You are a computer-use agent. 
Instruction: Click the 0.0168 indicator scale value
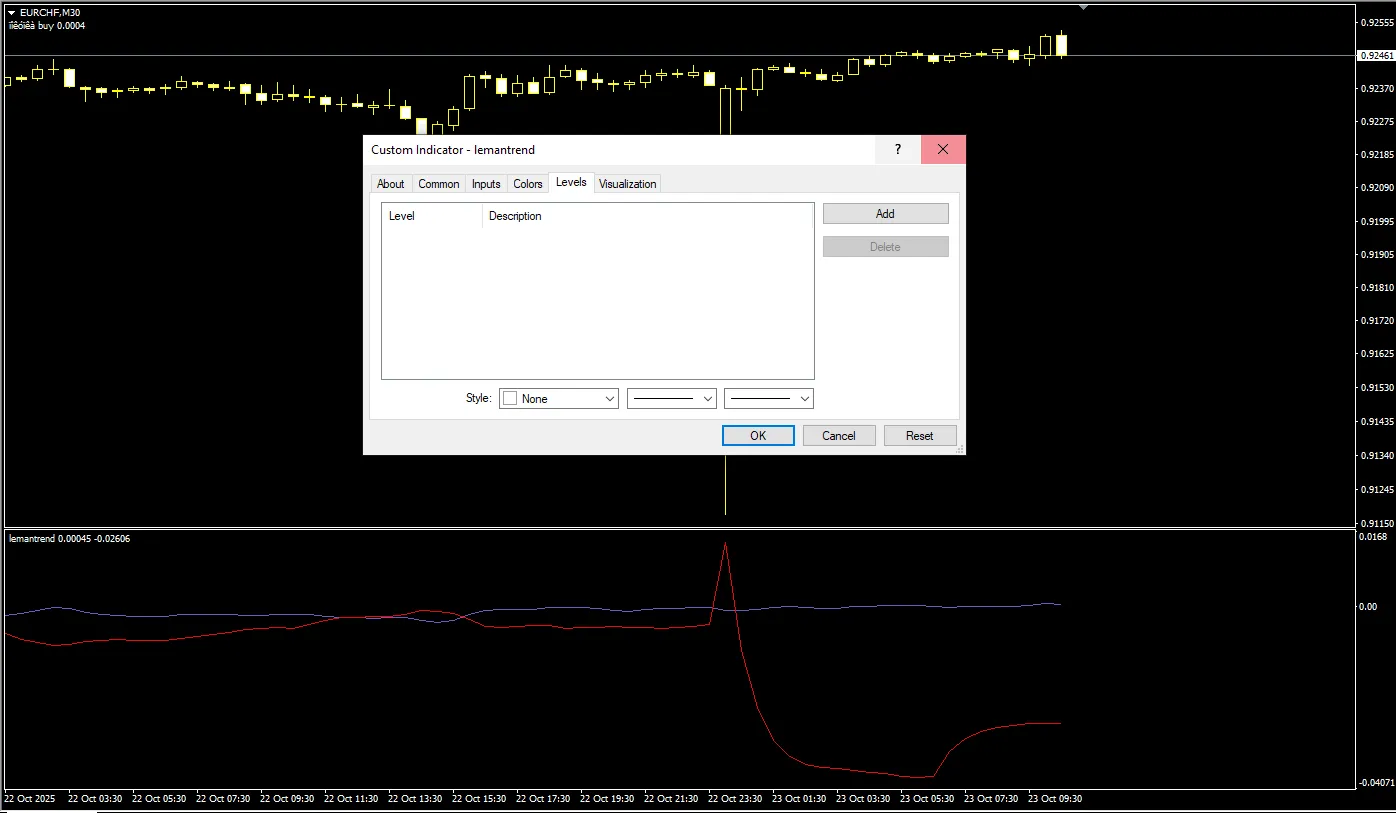[x=1374, y=538]
